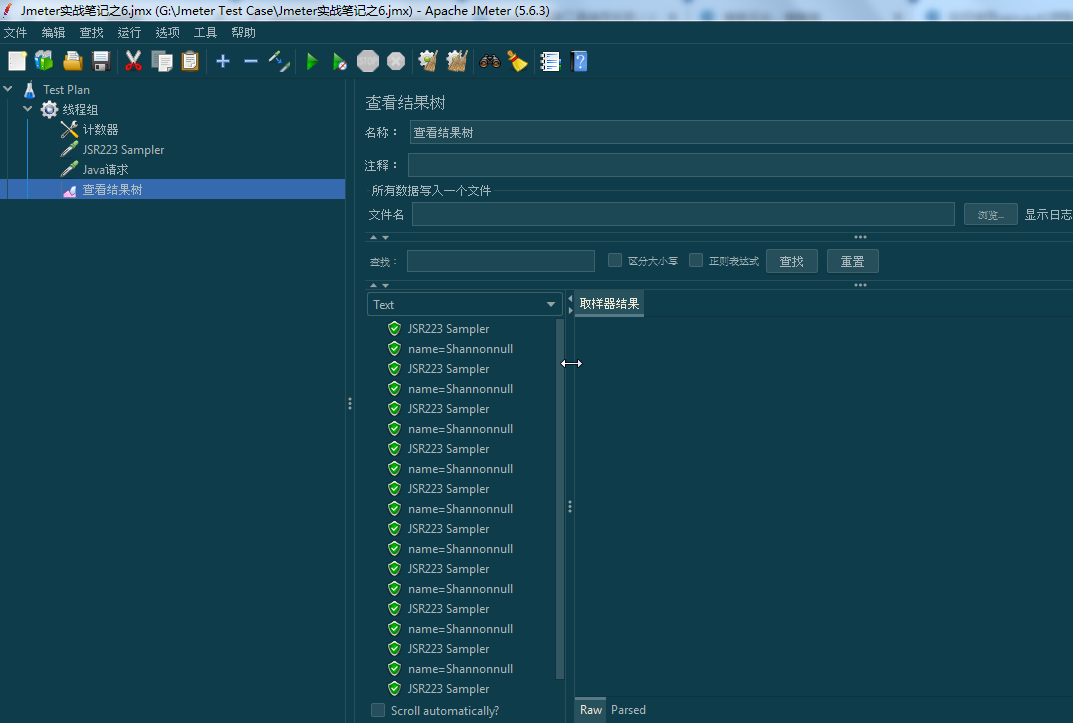Click the Stop test icon
This screenshot has height=723, width=1073.
click(x=368, y=62)
